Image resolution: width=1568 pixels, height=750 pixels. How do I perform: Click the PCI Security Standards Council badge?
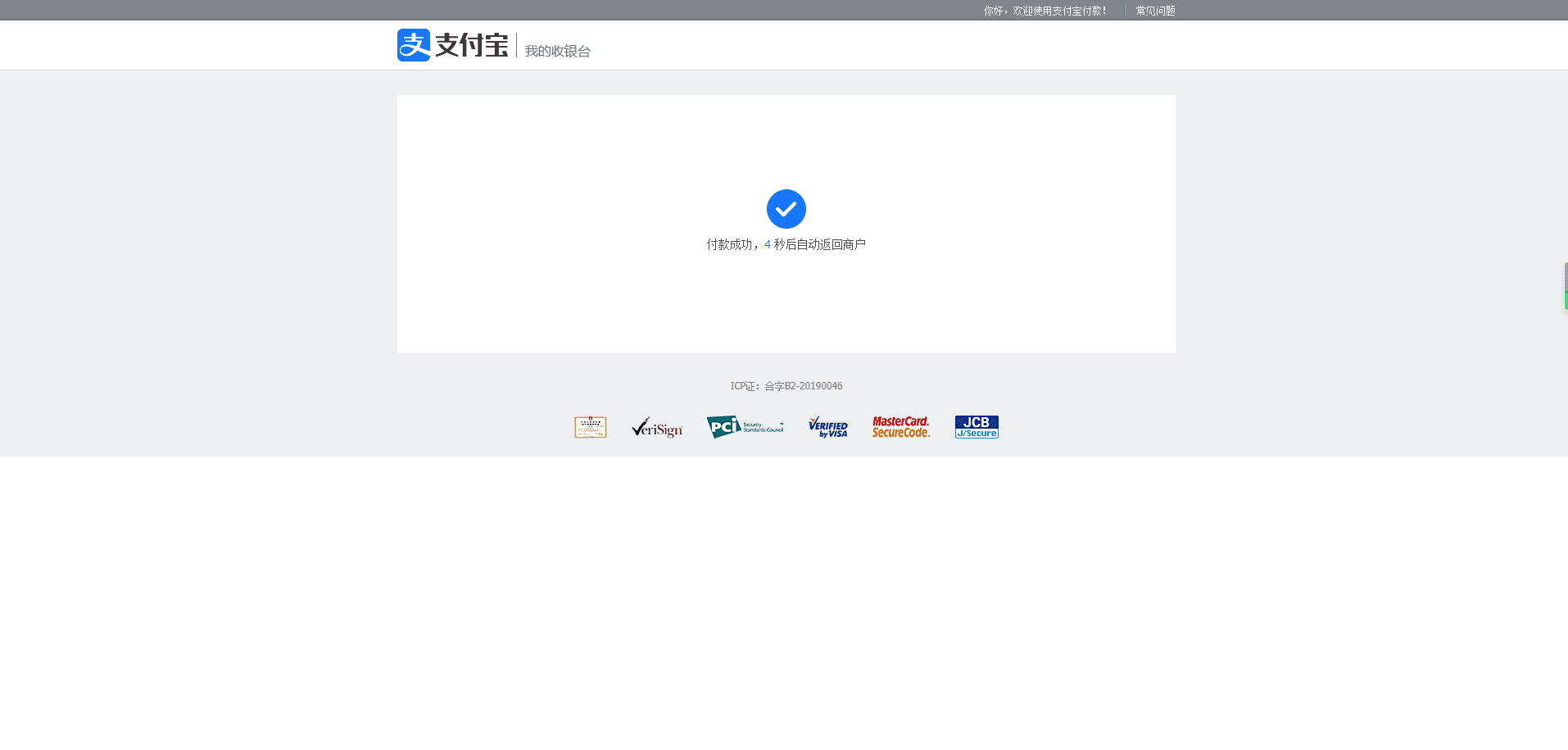click(745, 427)
